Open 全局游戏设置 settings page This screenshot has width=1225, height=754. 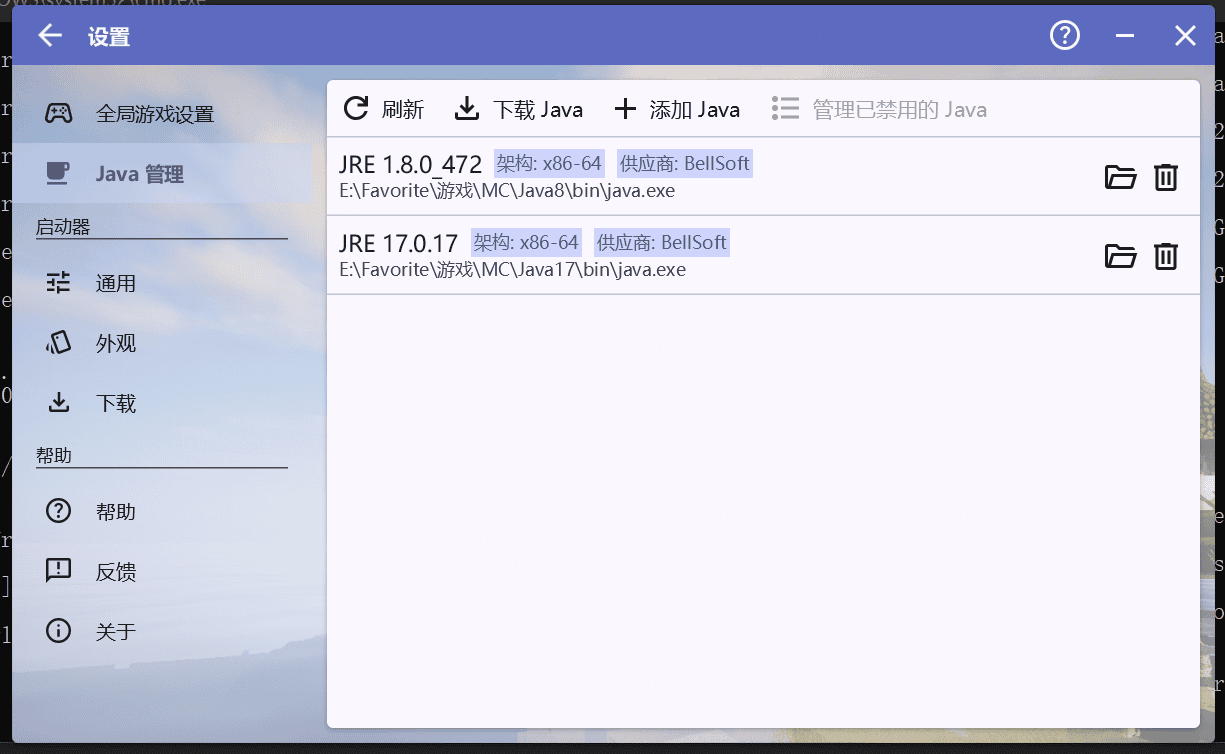[155, 114]
